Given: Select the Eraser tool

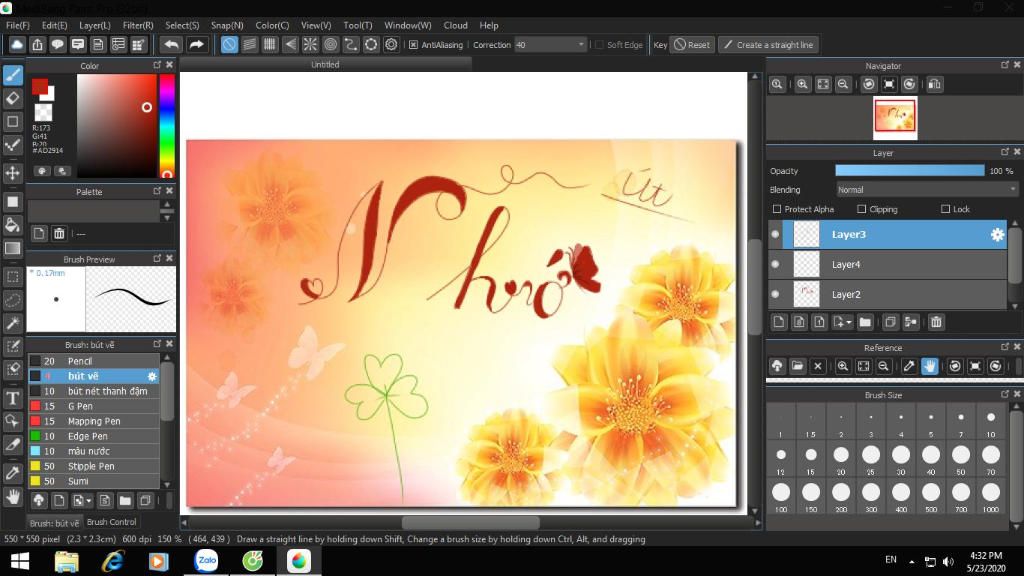Looking at the screenshot, I should click(x=12, y=99).
